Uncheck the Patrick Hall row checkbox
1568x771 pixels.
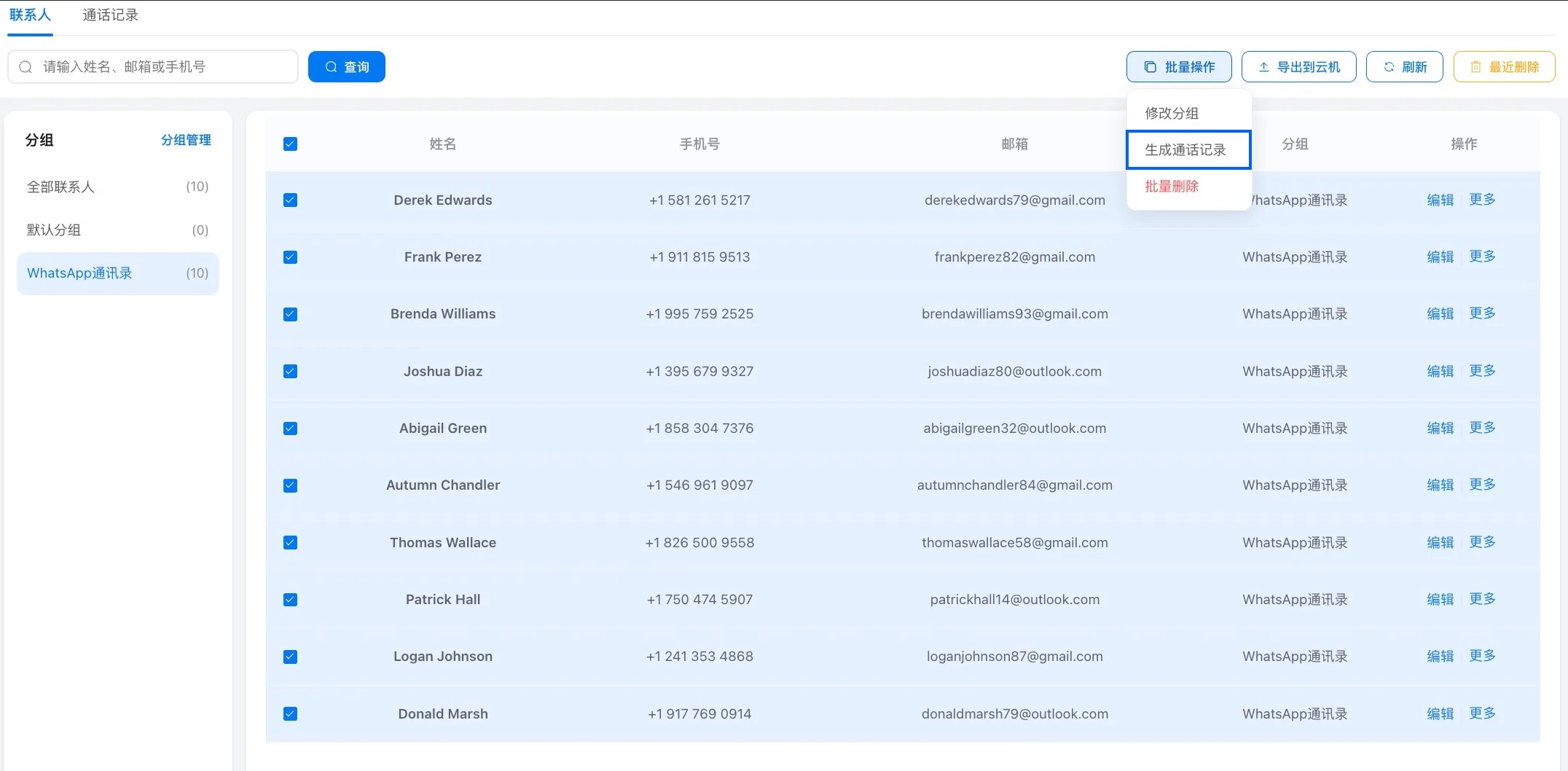(x=290, y=600)
